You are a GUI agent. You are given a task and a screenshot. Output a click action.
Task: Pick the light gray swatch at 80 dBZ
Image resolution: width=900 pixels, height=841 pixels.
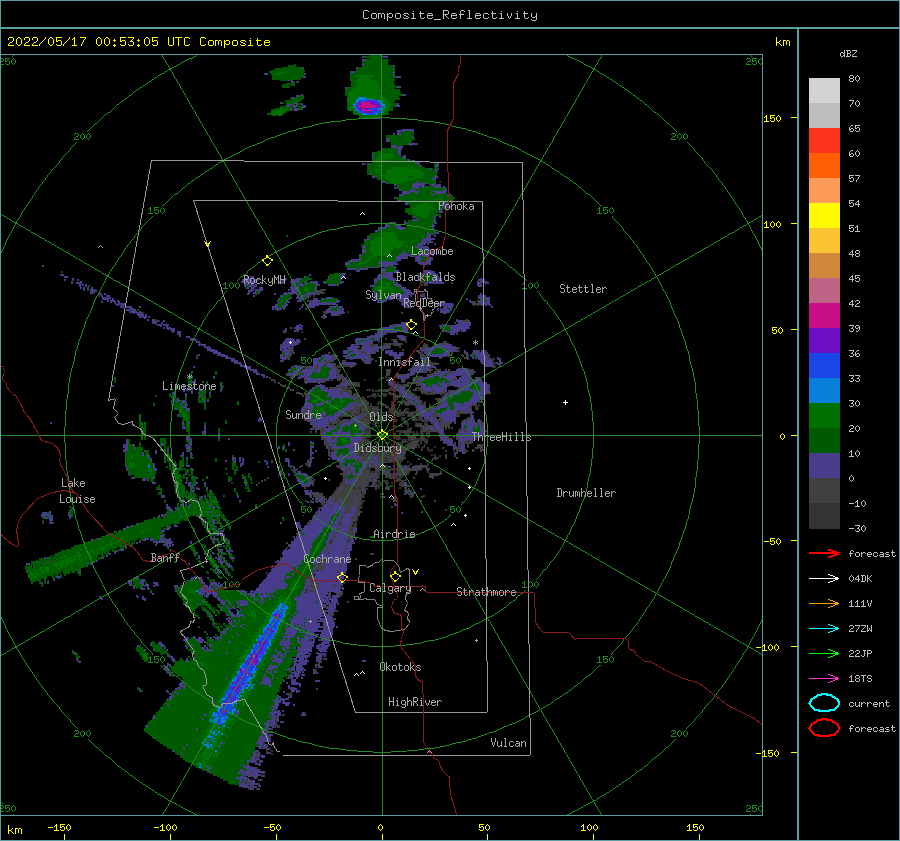(824, 91)
